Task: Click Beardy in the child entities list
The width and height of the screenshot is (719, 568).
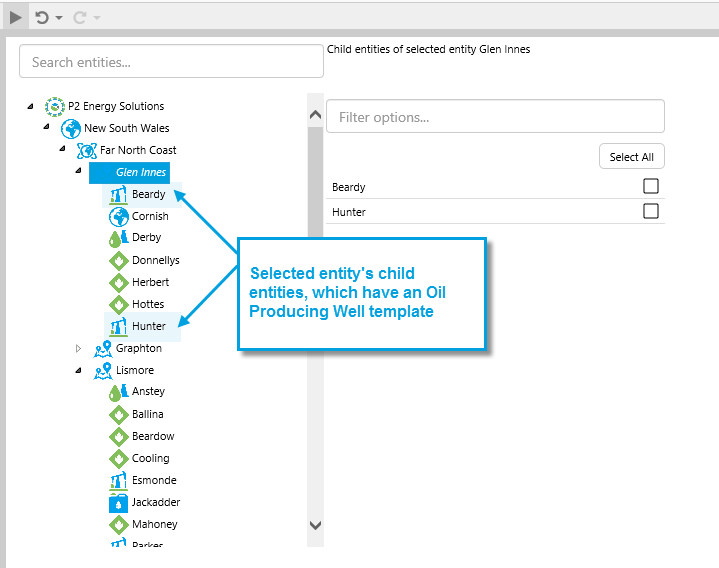Action: point(348,187)
